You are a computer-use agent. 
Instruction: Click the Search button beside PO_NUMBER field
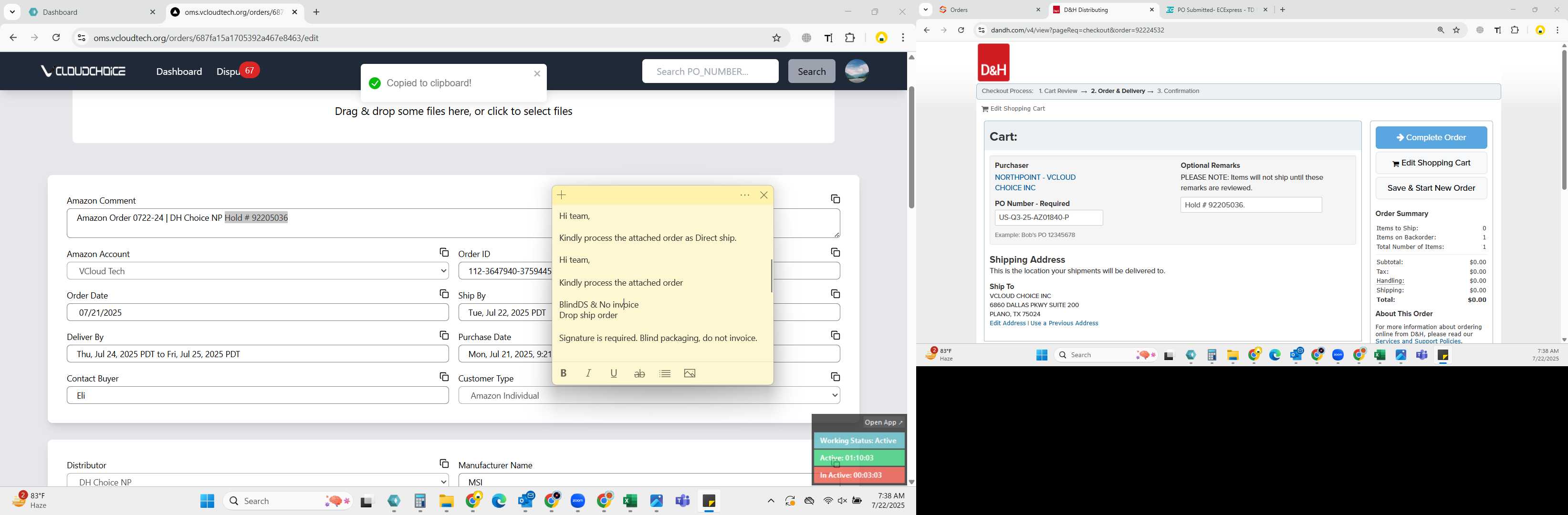point(811,71)
